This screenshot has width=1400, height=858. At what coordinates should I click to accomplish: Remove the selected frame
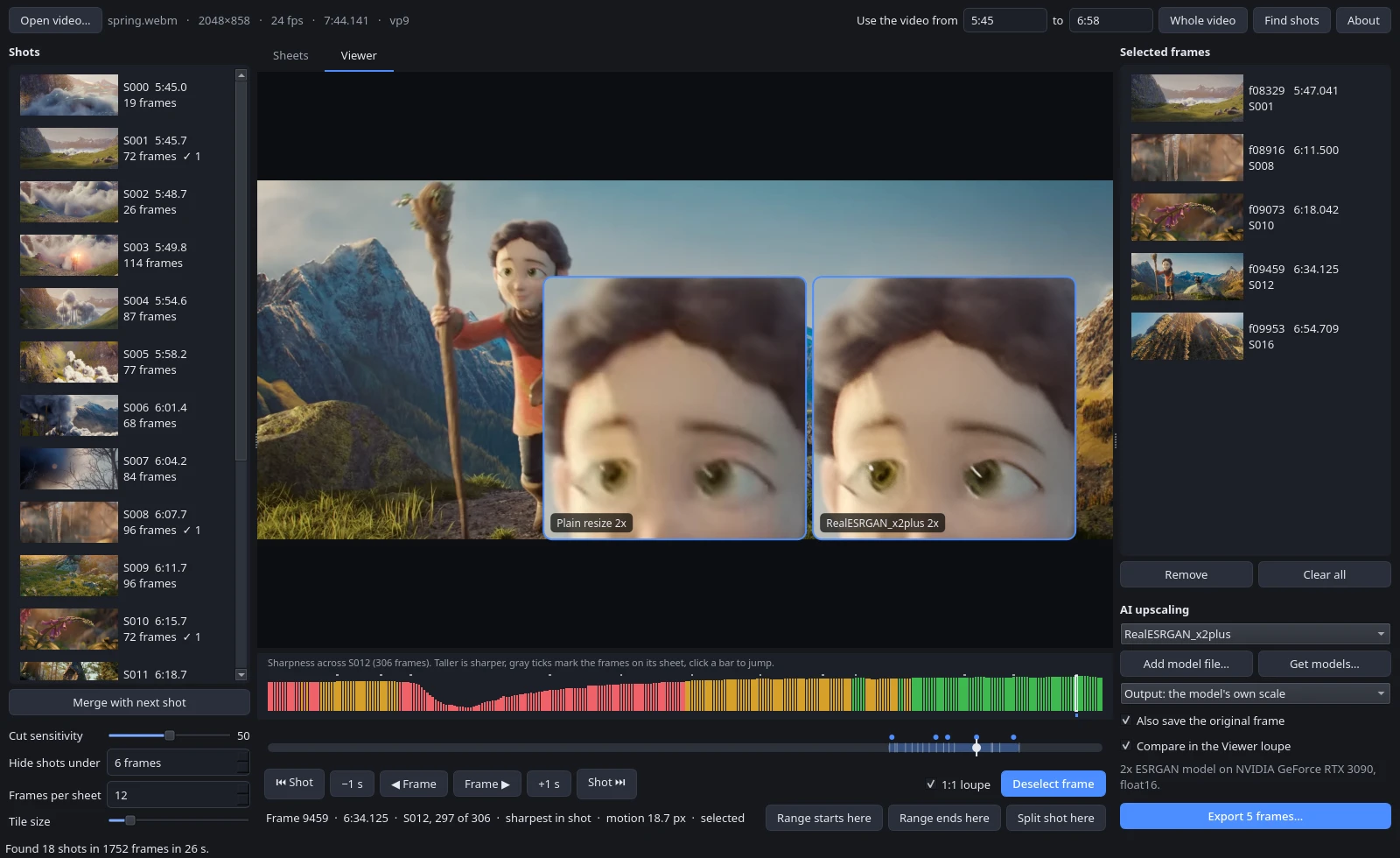(x=1186, y=575)
